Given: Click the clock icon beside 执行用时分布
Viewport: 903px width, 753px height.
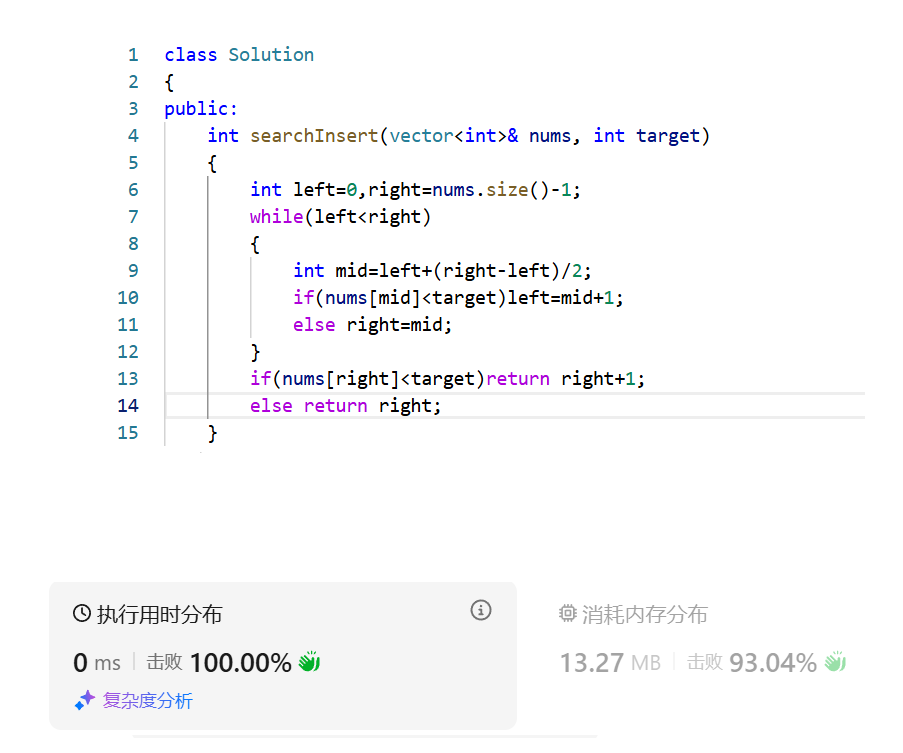Looking at the screenshot, I should (x=82, y=614).
